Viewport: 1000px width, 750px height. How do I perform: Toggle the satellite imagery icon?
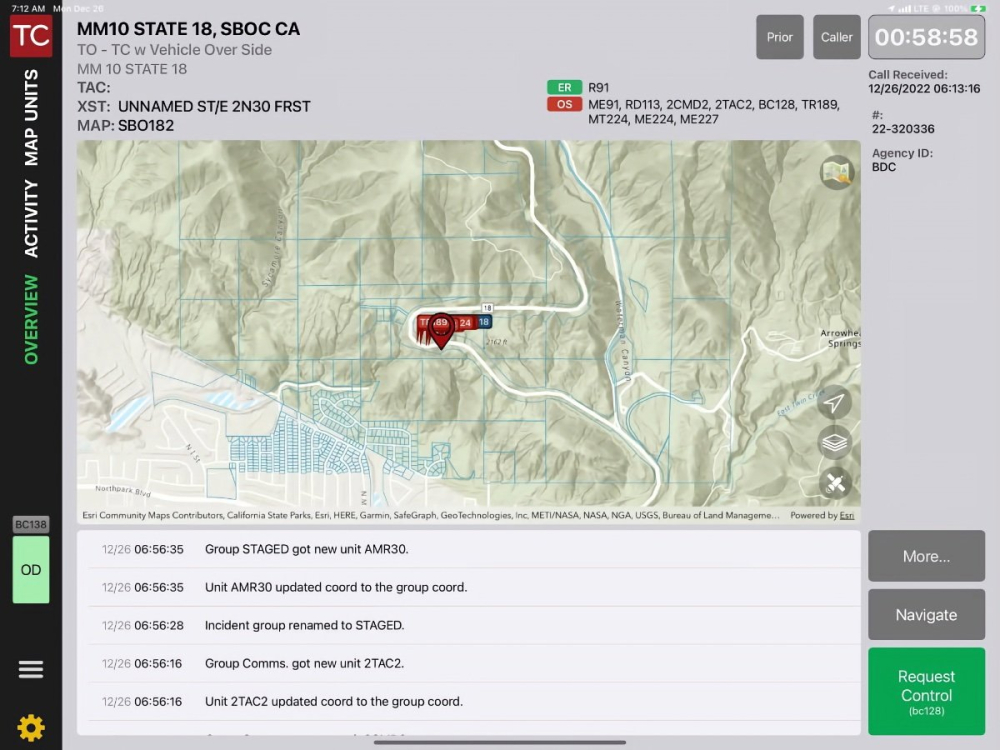[x=834, y=484]
